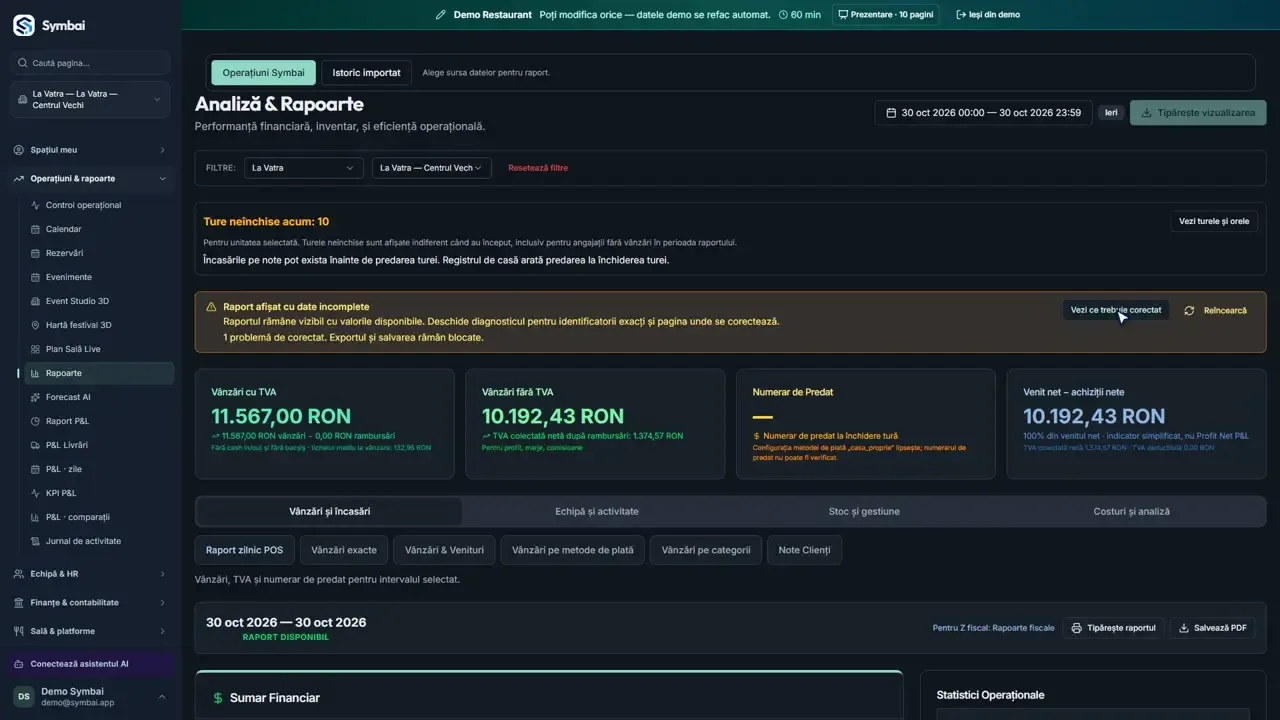
Task: Open Plan Sală Live icon
Action: tap(35, 349)
